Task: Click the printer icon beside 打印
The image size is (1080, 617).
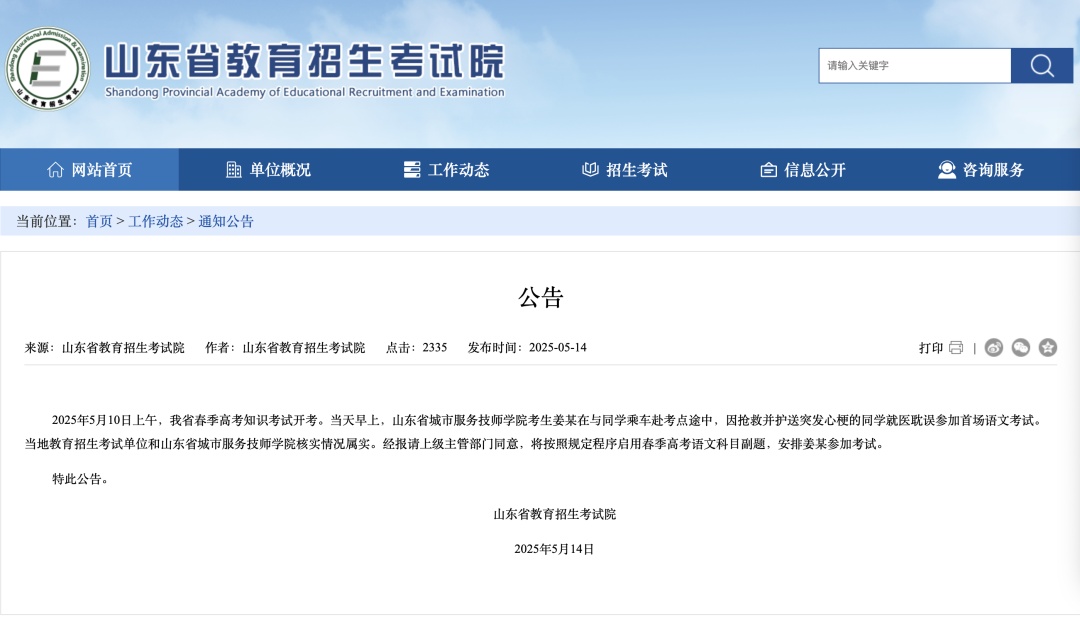Action: coord(956,348)
